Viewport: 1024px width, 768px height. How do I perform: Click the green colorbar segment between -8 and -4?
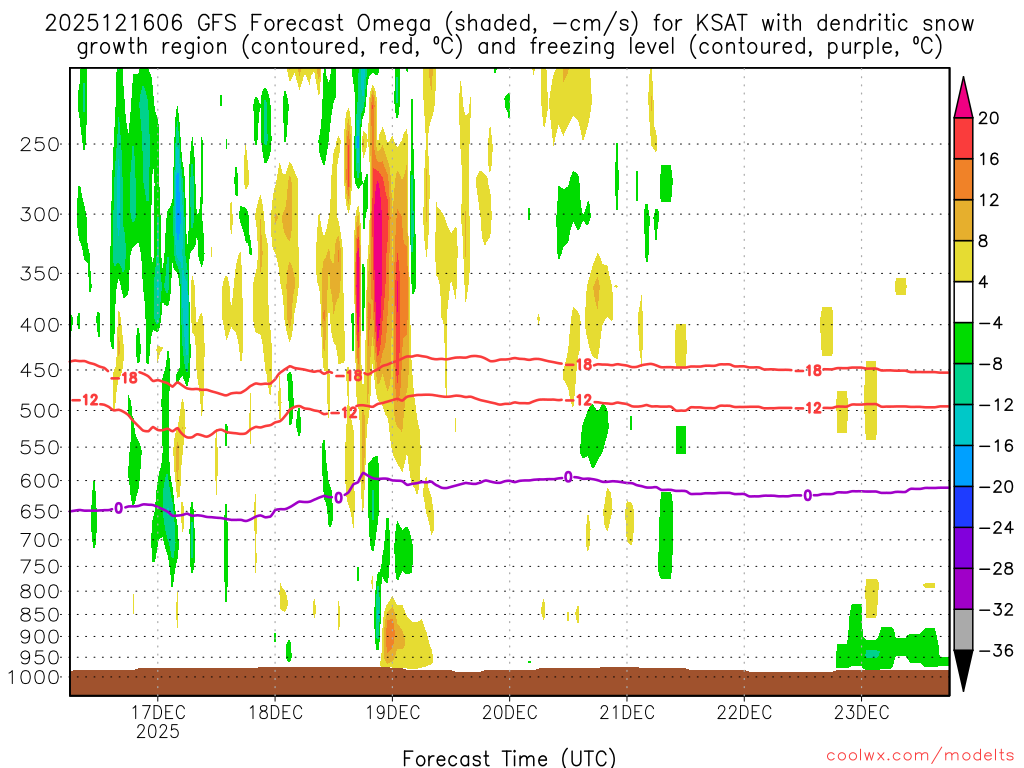pos(963,344)
